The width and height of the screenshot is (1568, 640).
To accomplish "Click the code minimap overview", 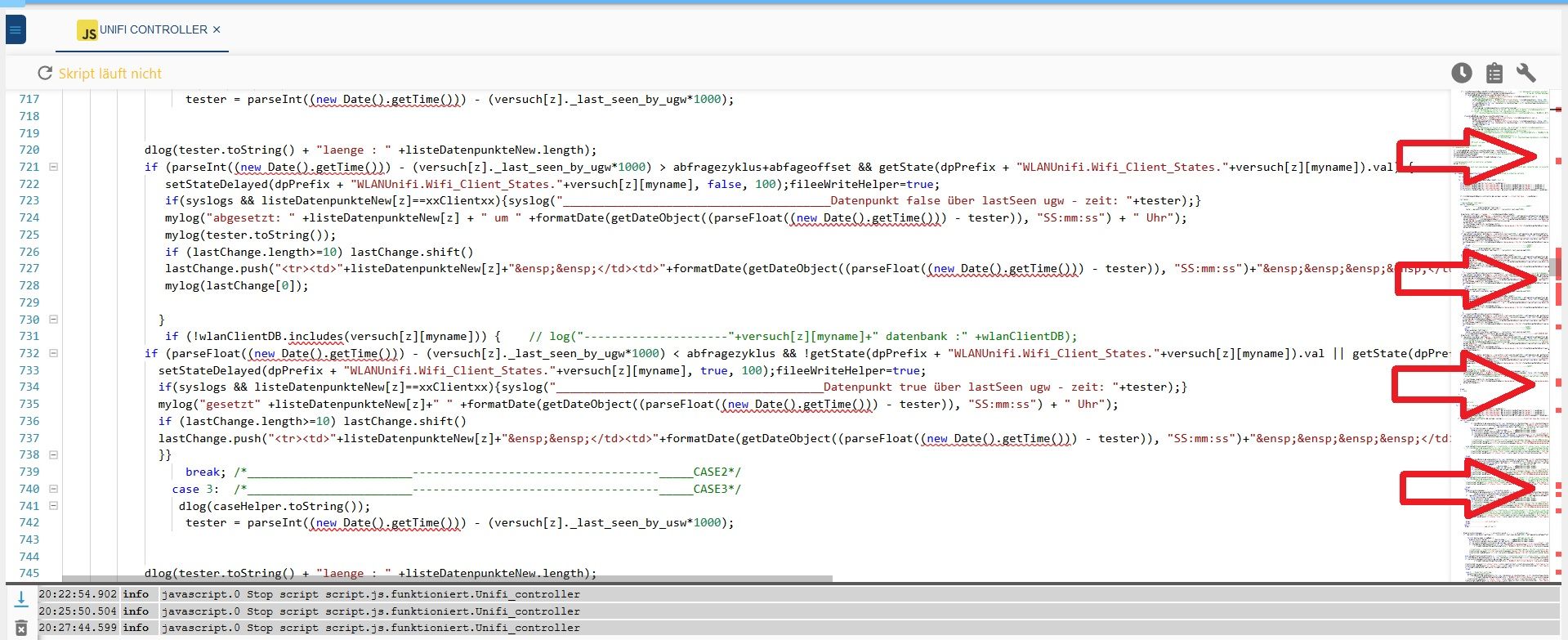I will [1502, 336].
